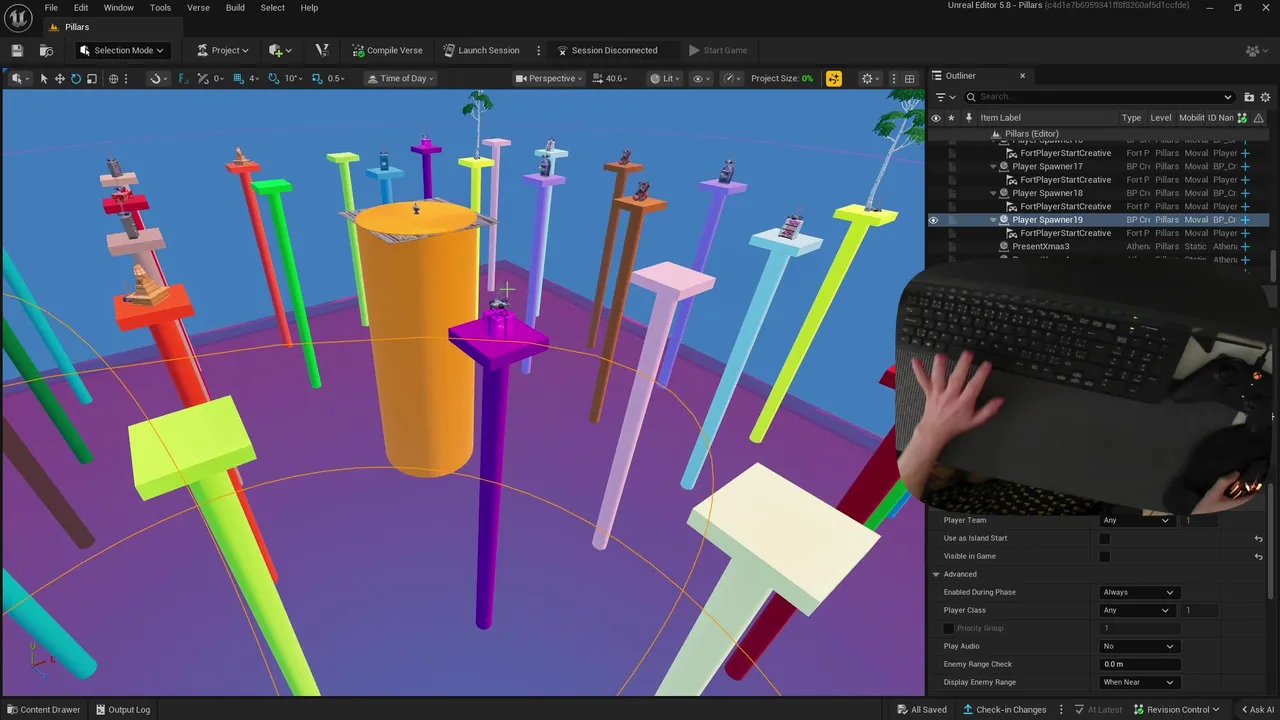
Task: Open the viewport menu icon at top-left corner
Action: point(18,78)
